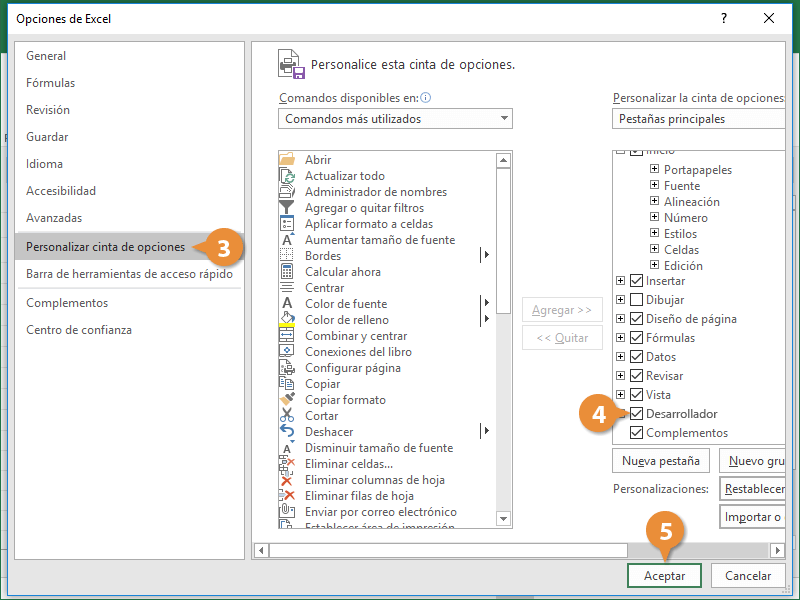Image resolution: width=800 pixels, height=600 pixels.
Task: Toggle the Revisar tab checkbox
Action: click(x=636, y=376)
